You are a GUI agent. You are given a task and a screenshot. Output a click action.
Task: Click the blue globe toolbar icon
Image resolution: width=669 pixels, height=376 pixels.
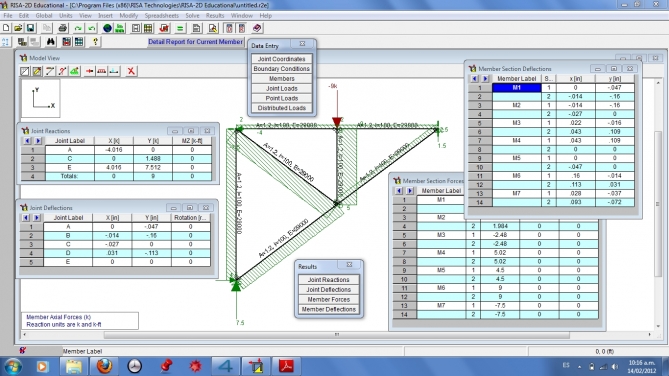(108, 28)
